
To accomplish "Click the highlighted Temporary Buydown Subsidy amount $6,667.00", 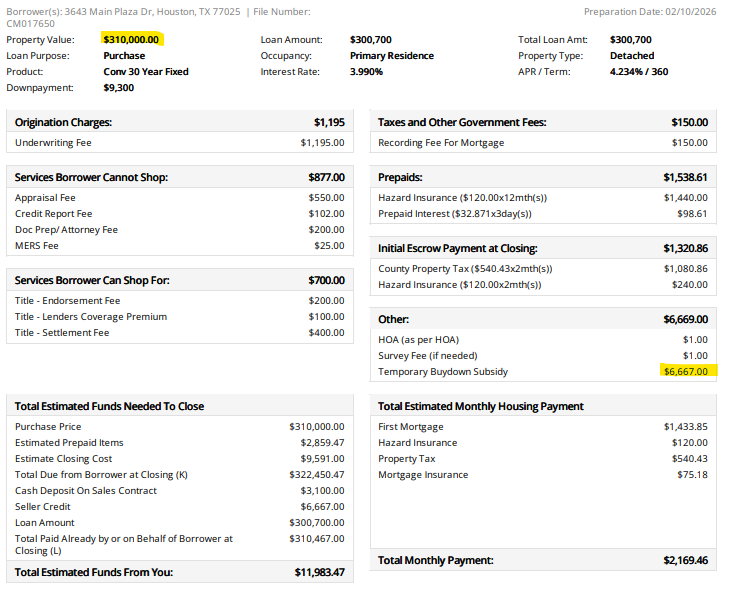I will [685, 372].
